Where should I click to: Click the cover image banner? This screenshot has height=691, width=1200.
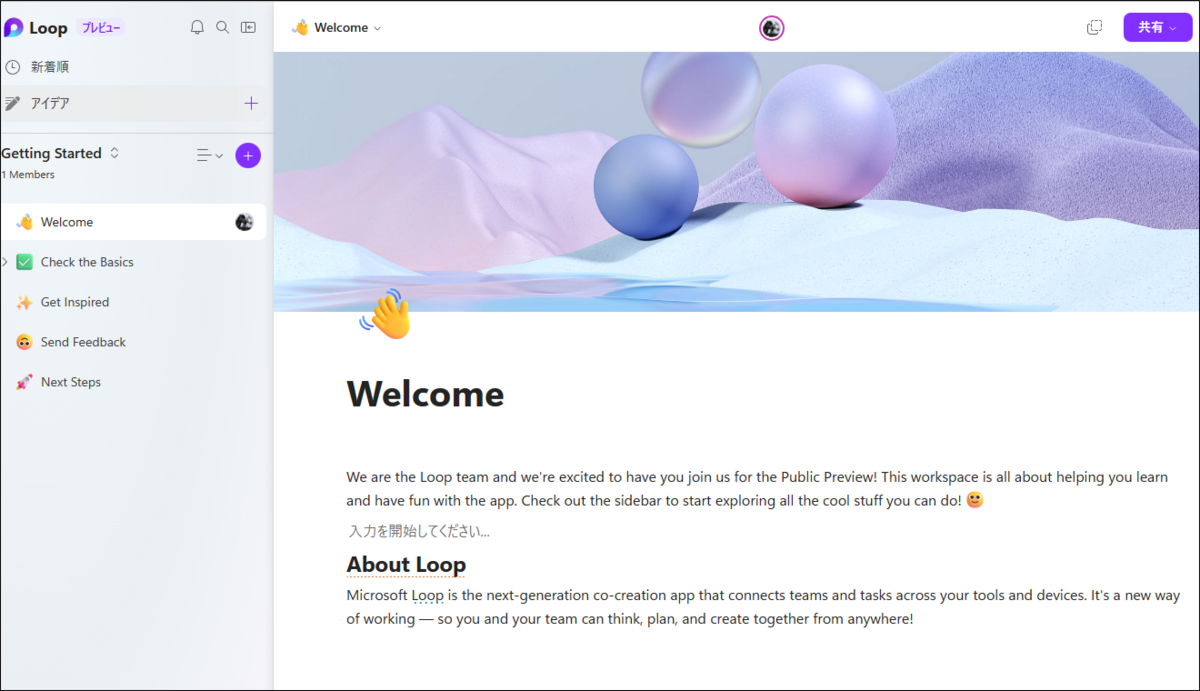[736, 180]
